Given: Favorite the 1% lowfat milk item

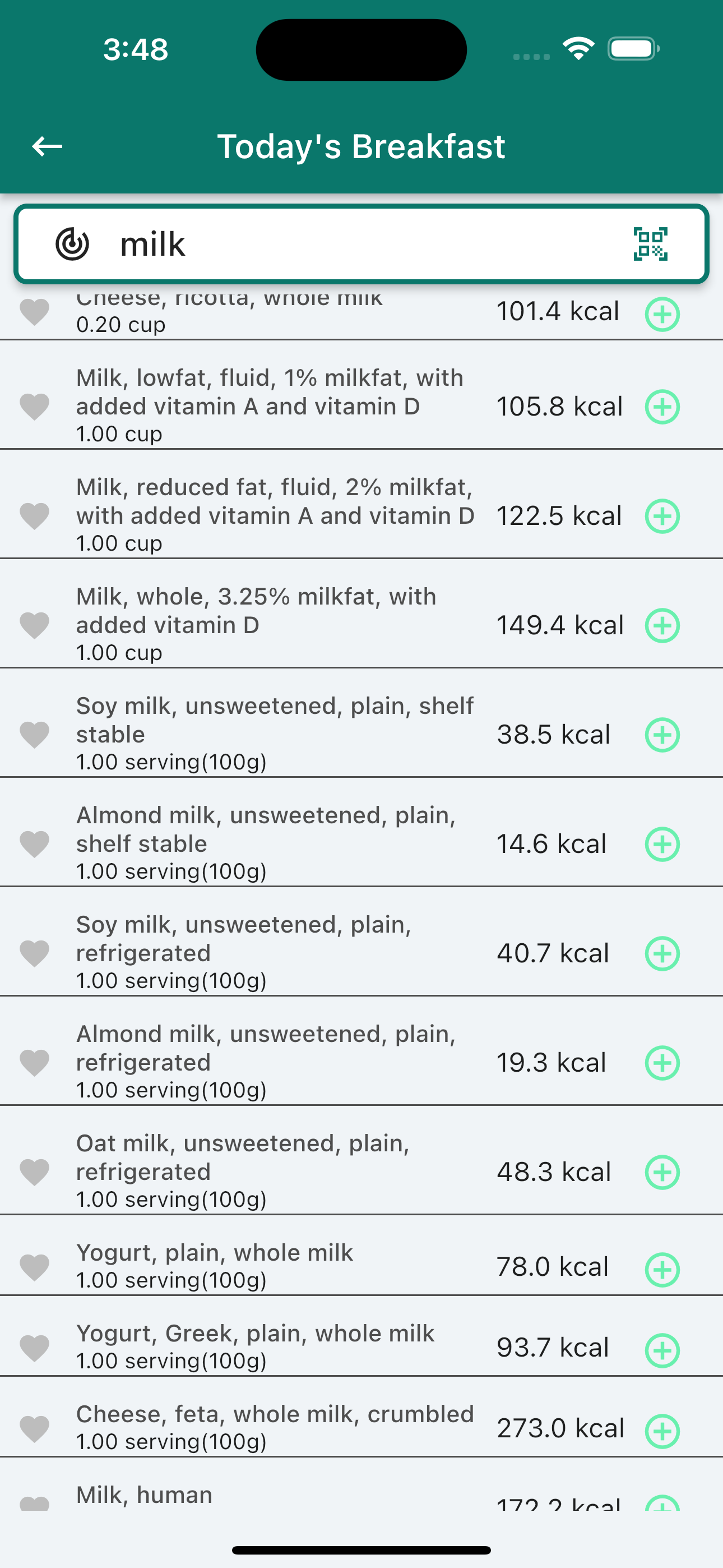Looking at the screenshot, I should pos(35,407).
